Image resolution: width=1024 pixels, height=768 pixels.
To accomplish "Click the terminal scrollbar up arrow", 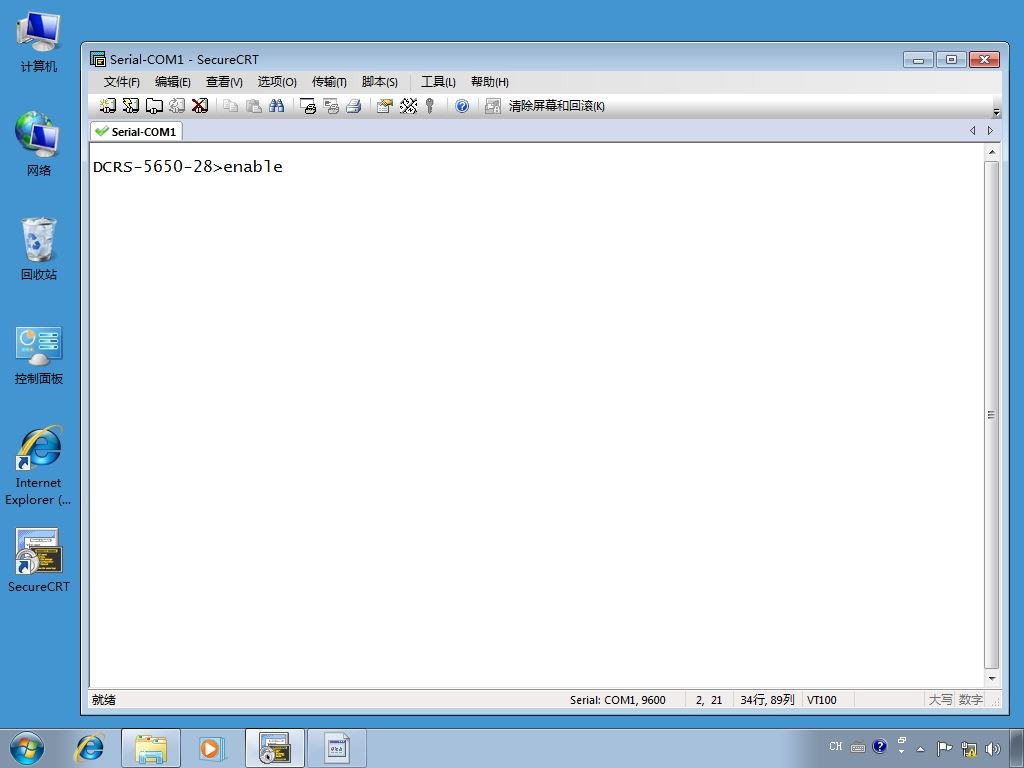I will point(991,152).
